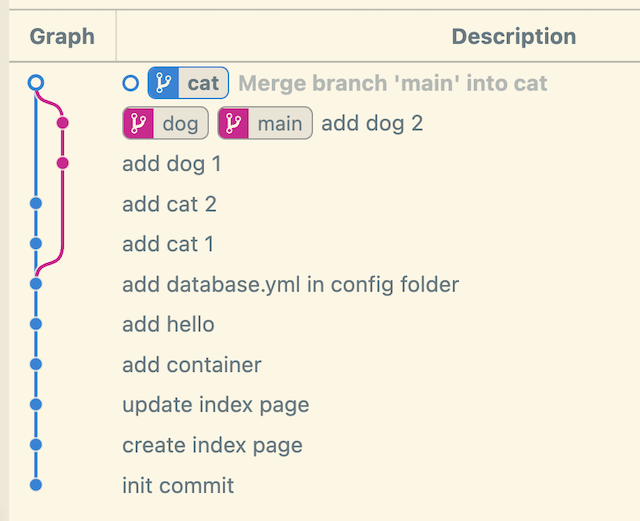Click the Graph column header

(62, 37)
